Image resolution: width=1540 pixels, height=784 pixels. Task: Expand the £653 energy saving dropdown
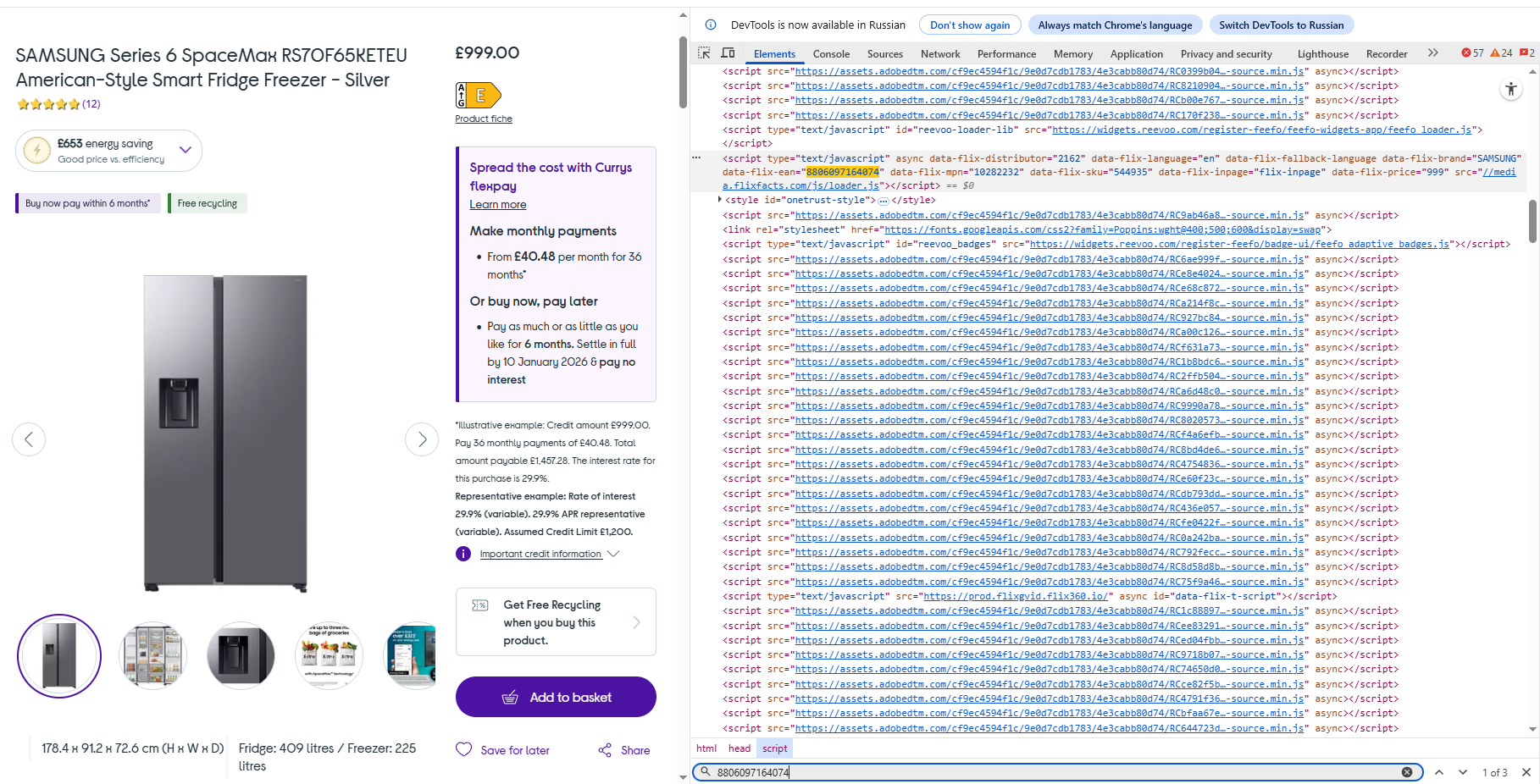tap(108, 151)
